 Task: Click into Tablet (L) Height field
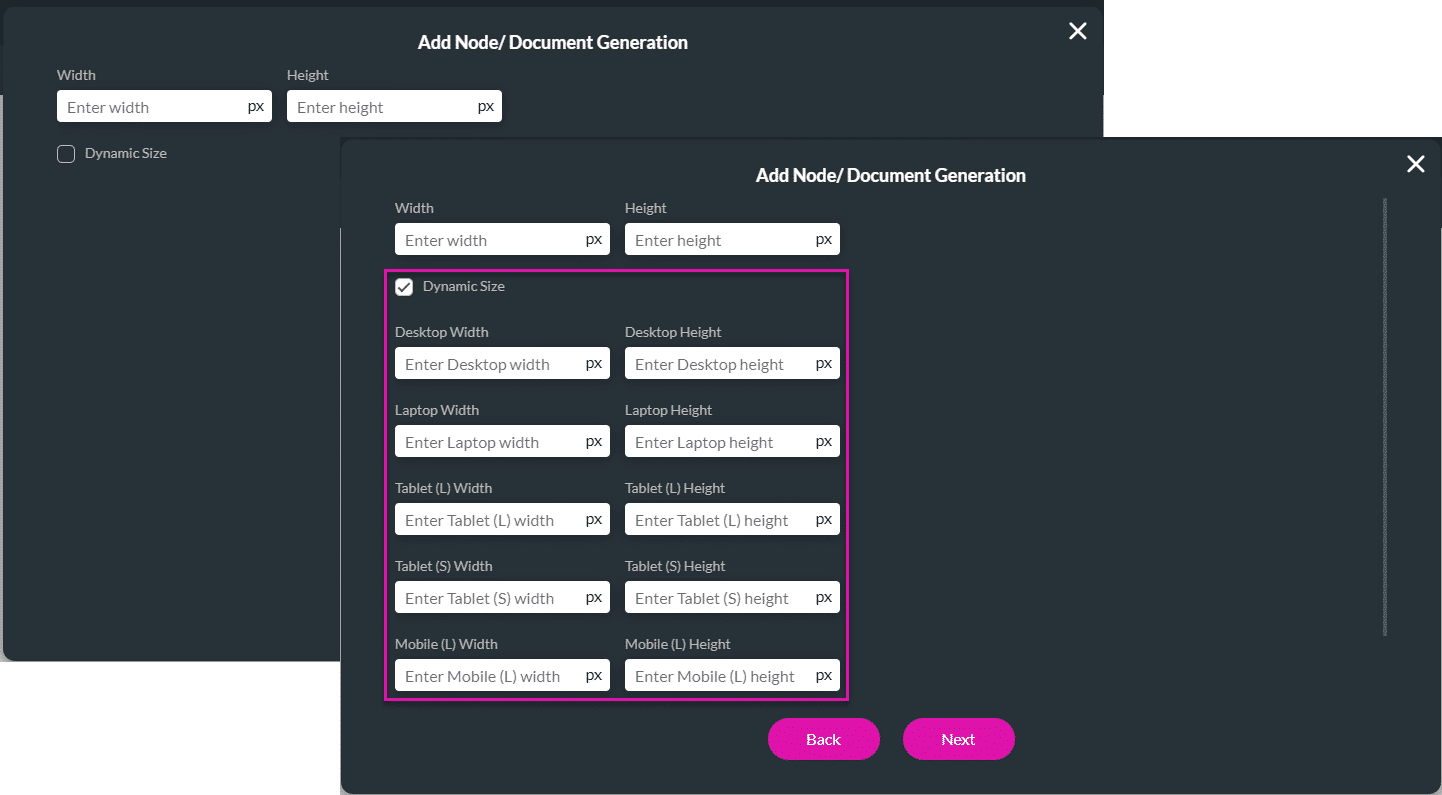(720, 520)
